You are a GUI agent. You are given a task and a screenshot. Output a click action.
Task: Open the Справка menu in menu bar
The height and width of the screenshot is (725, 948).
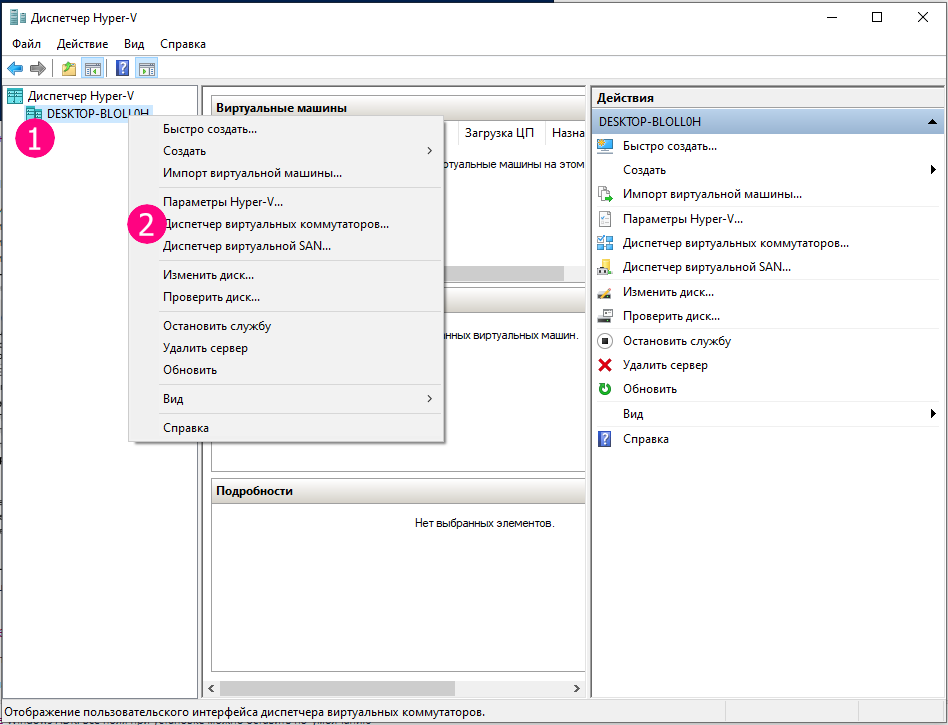click(183, 44)
